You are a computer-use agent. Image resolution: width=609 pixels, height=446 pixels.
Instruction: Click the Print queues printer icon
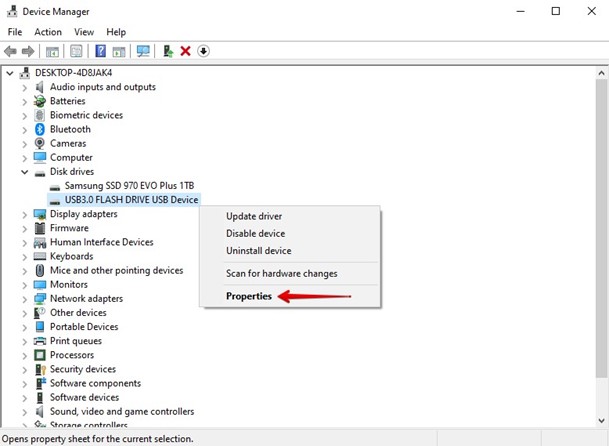point(40,341)
